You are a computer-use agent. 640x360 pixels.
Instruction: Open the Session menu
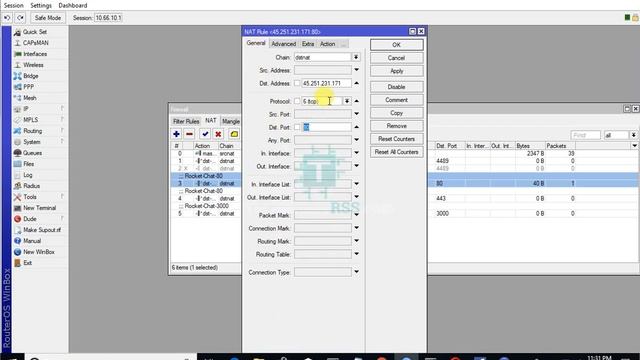(13, 5)
